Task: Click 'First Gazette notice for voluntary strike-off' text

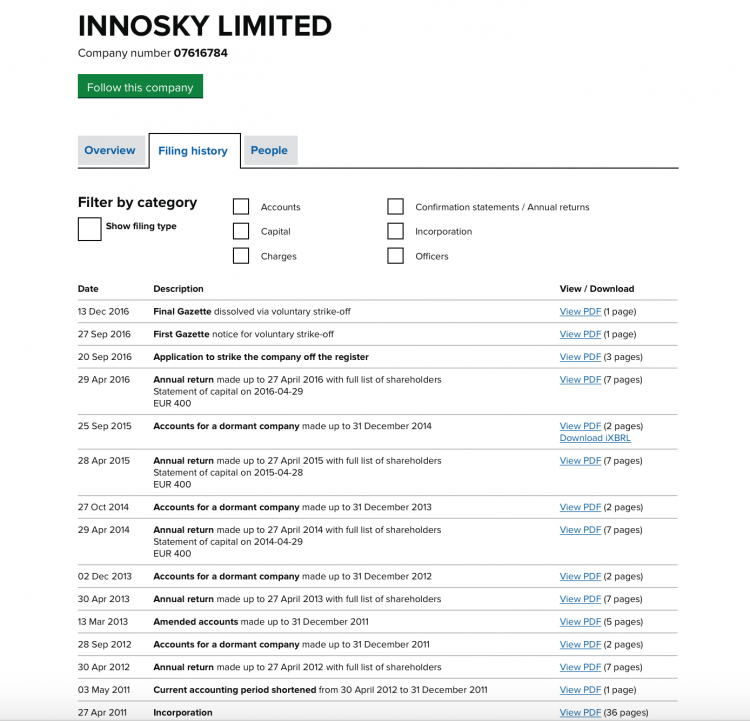Action: (x=243, y=334)
